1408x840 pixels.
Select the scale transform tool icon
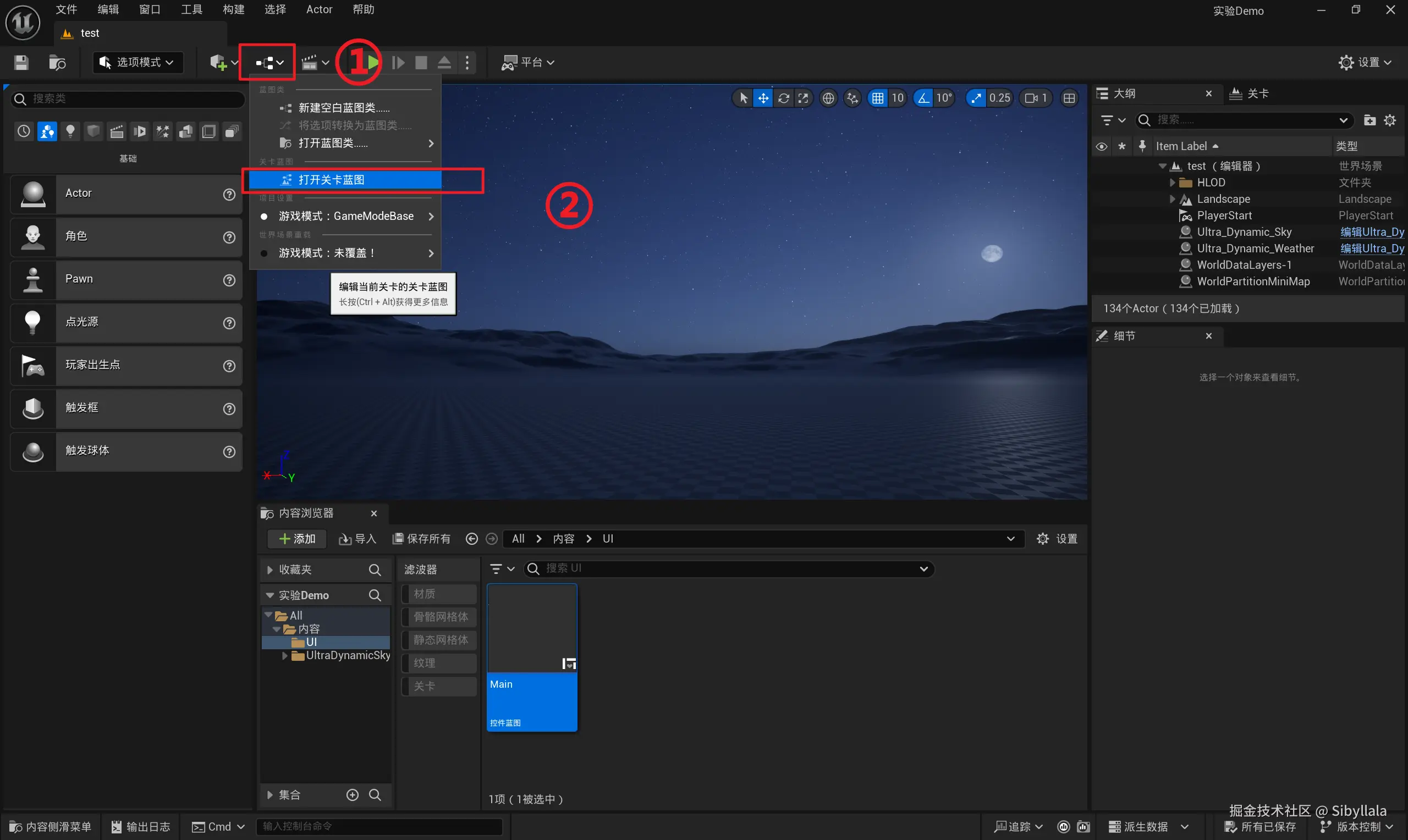(804, 98)
